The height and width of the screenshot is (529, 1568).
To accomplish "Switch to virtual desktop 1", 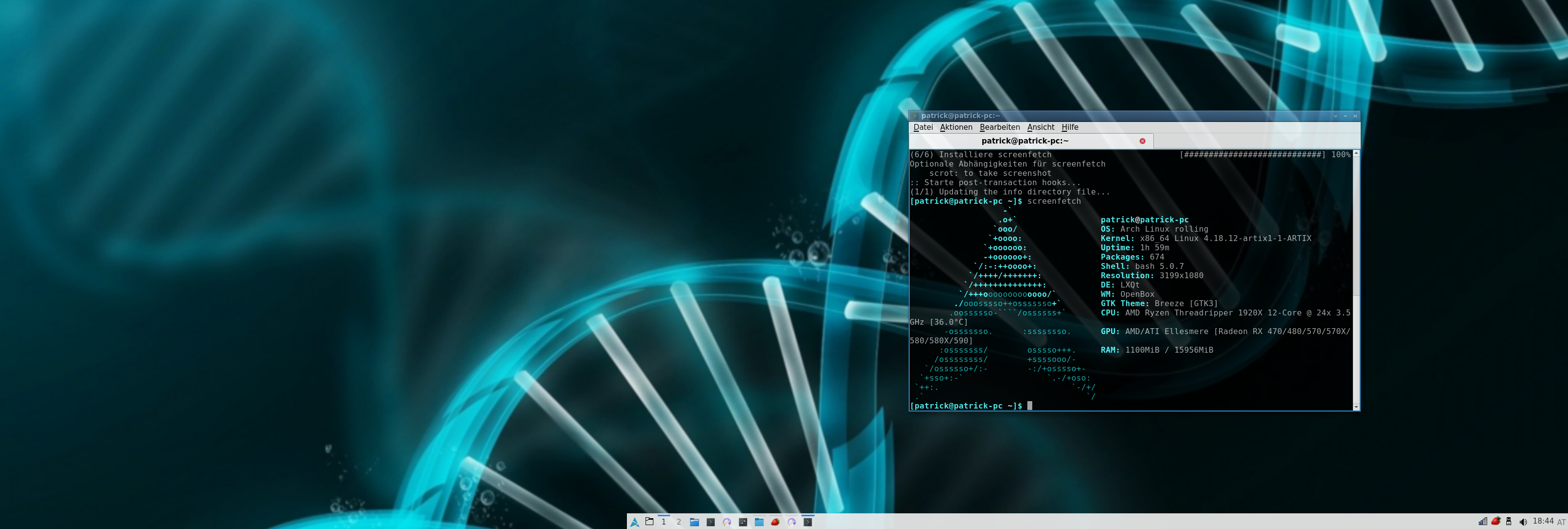I will pyautogui.click(x=664, y=522).
